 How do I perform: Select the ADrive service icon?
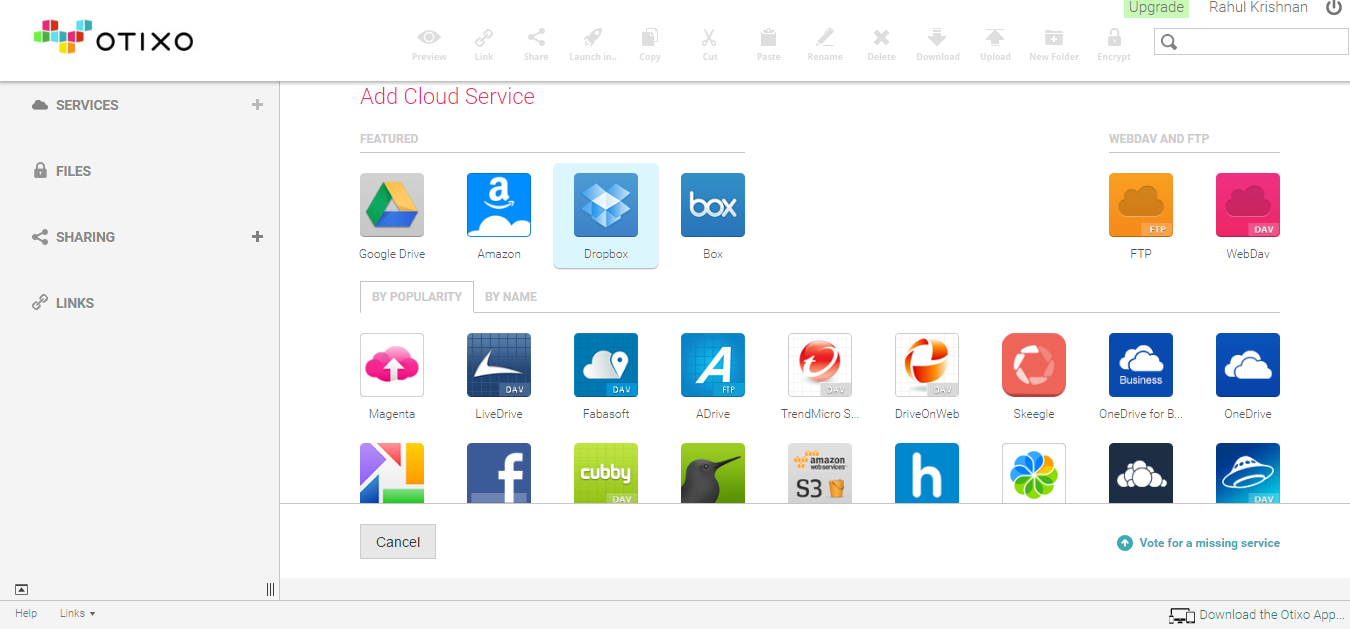click(713, 365)
